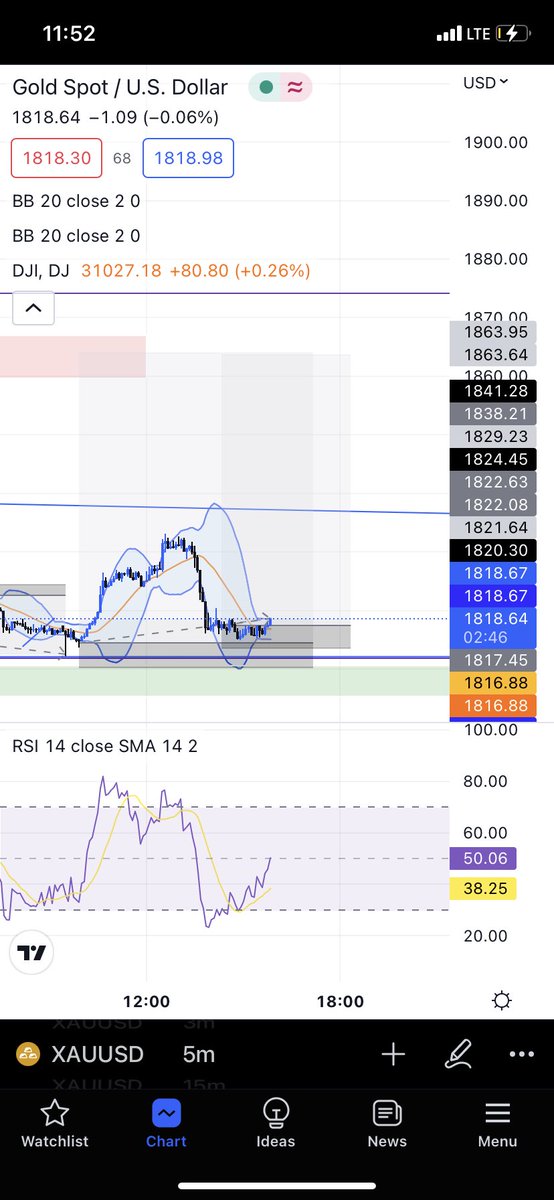Tap the 1820.30 price label
This screenshot has height=1200, width=554.
click(x=493, y=550)
